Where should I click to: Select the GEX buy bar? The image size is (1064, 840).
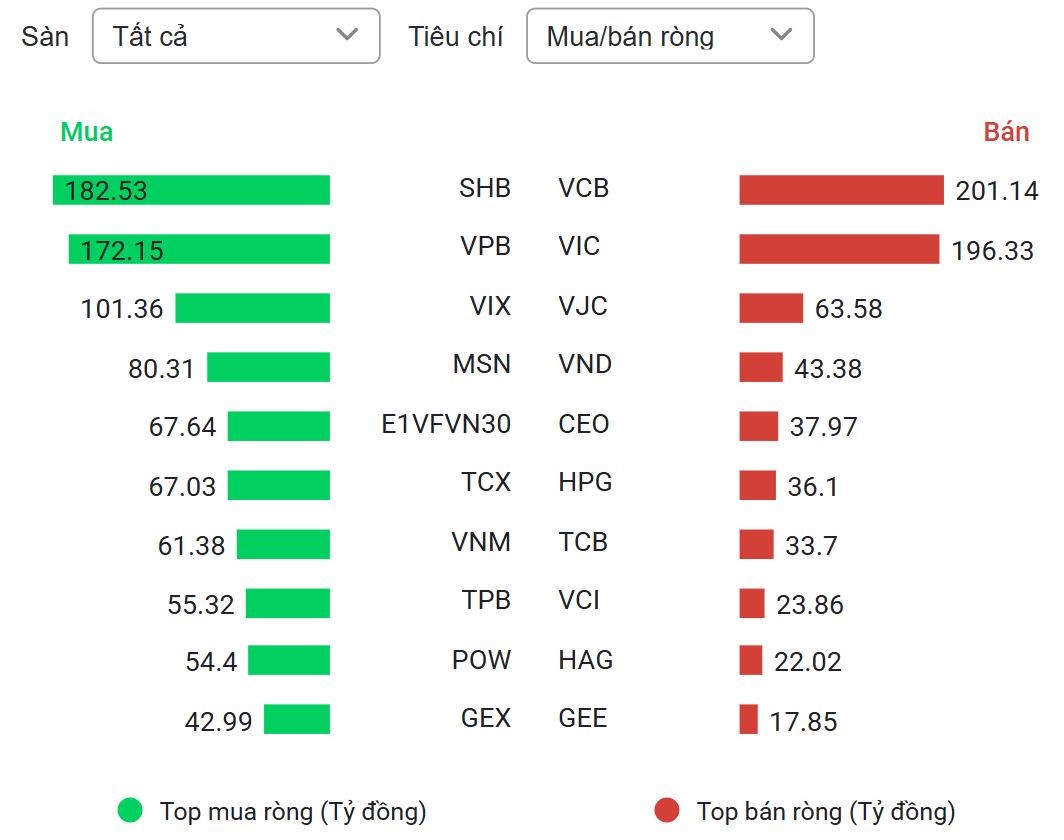[x=297, y=719]
